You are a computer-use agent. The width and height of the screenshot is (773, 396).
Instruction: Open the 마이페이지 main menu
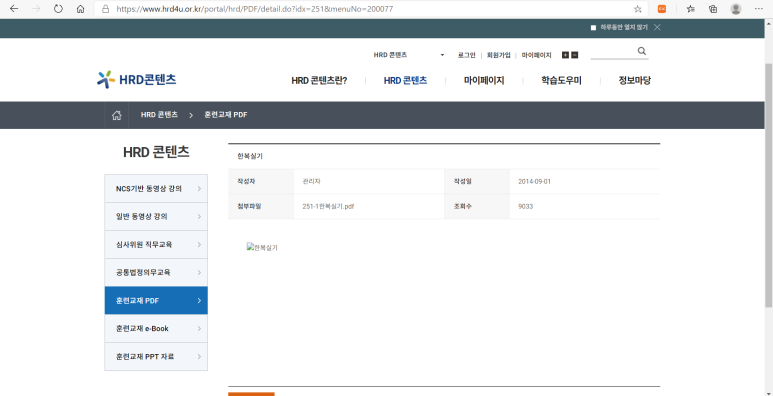(484, 81)
